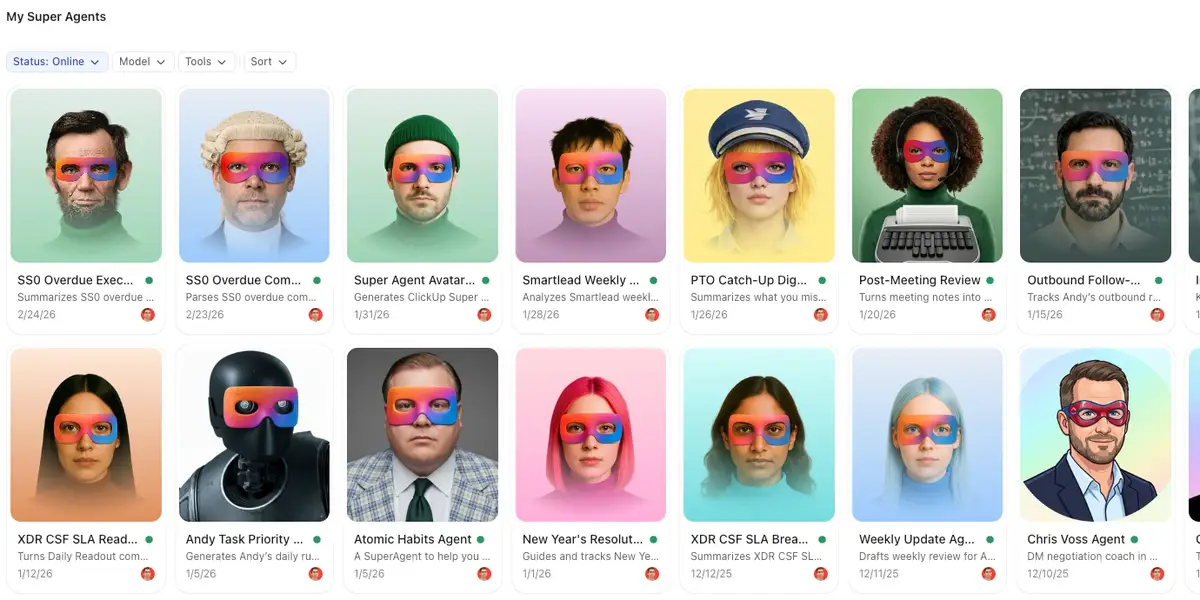Click the Post-Meeting Review agent name
This screenshot has width=1200, height=600.
[x=919, y=281]
